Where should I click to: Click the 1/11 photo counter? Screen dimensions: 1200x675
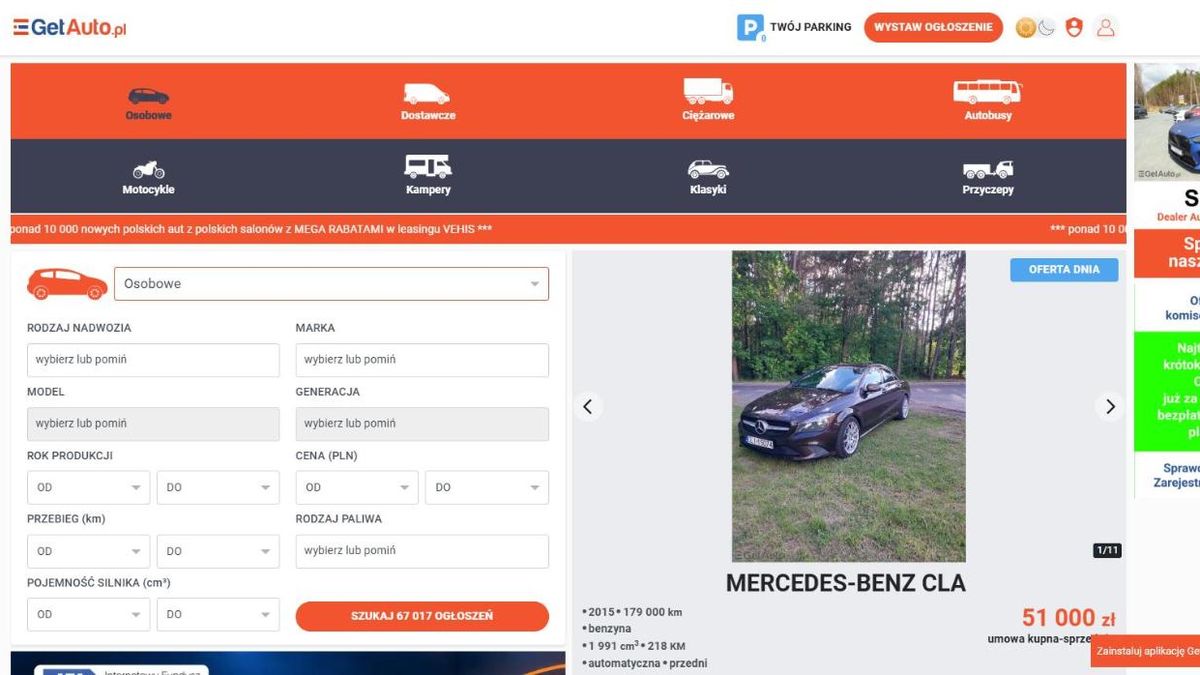(1107, 550)
